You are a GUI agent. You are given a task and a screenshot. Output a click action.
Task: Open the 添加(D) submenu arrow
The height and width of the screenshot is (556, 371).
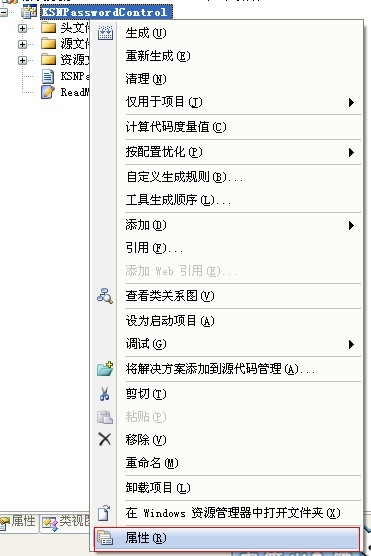click(x=351, y=225)
